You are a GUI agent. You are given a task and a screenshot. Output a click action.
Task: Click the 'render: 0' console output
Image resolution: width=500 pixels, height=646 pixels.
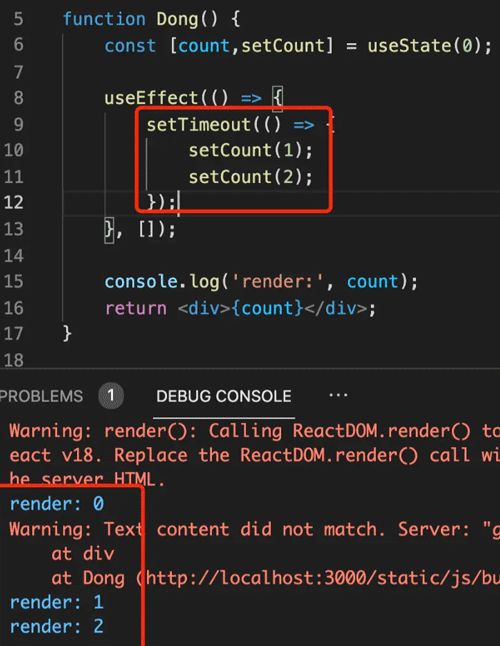point(57,503)
